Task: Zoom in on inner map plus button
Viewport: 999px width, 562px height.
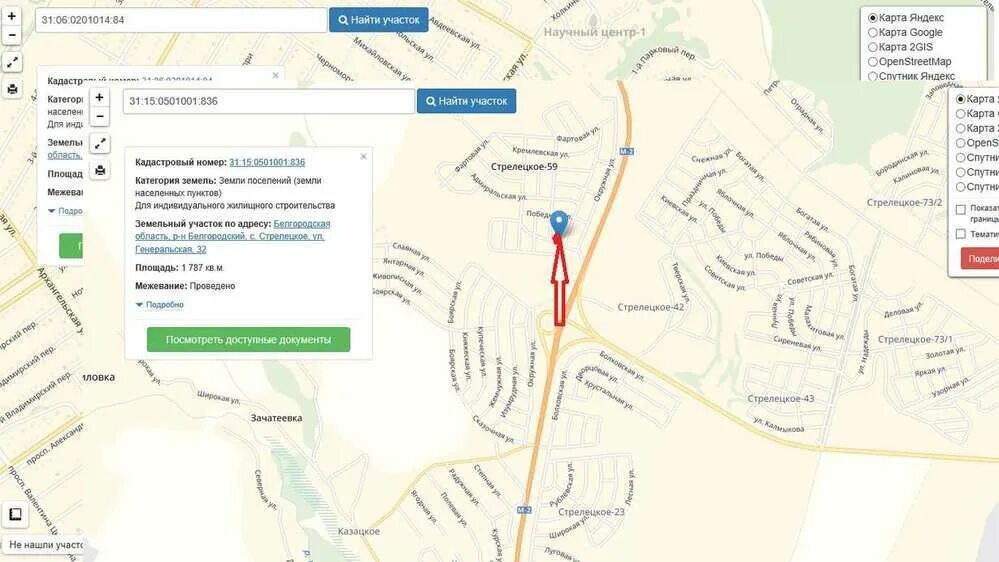Action: pos(99,97)
